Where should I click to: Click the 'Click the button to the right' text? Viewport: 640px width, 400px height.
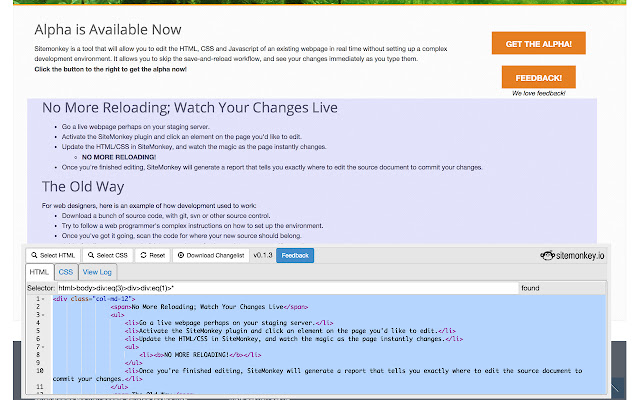coord(111,69)
